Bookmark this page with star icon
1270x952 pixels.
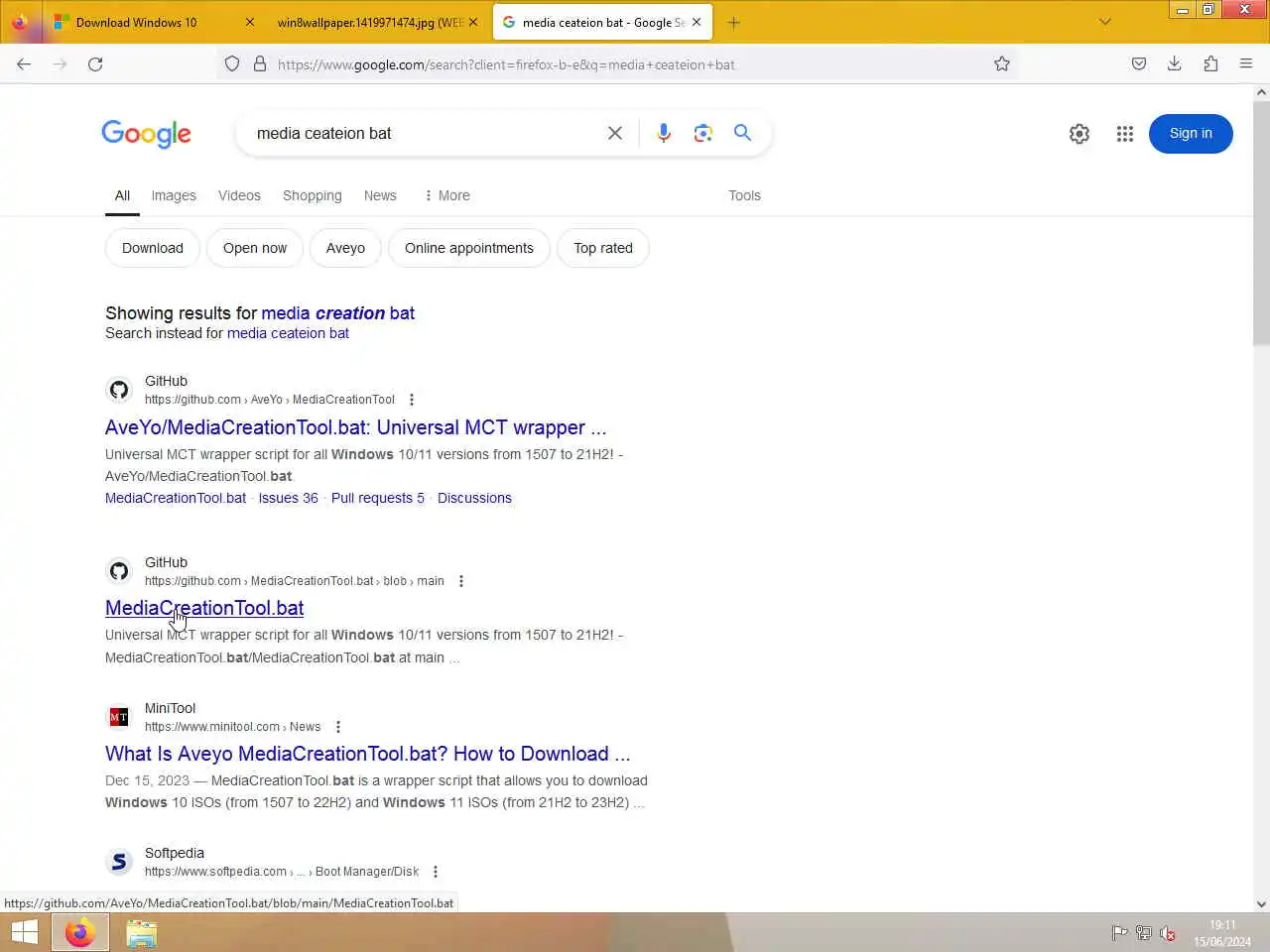click(1002, 63)
